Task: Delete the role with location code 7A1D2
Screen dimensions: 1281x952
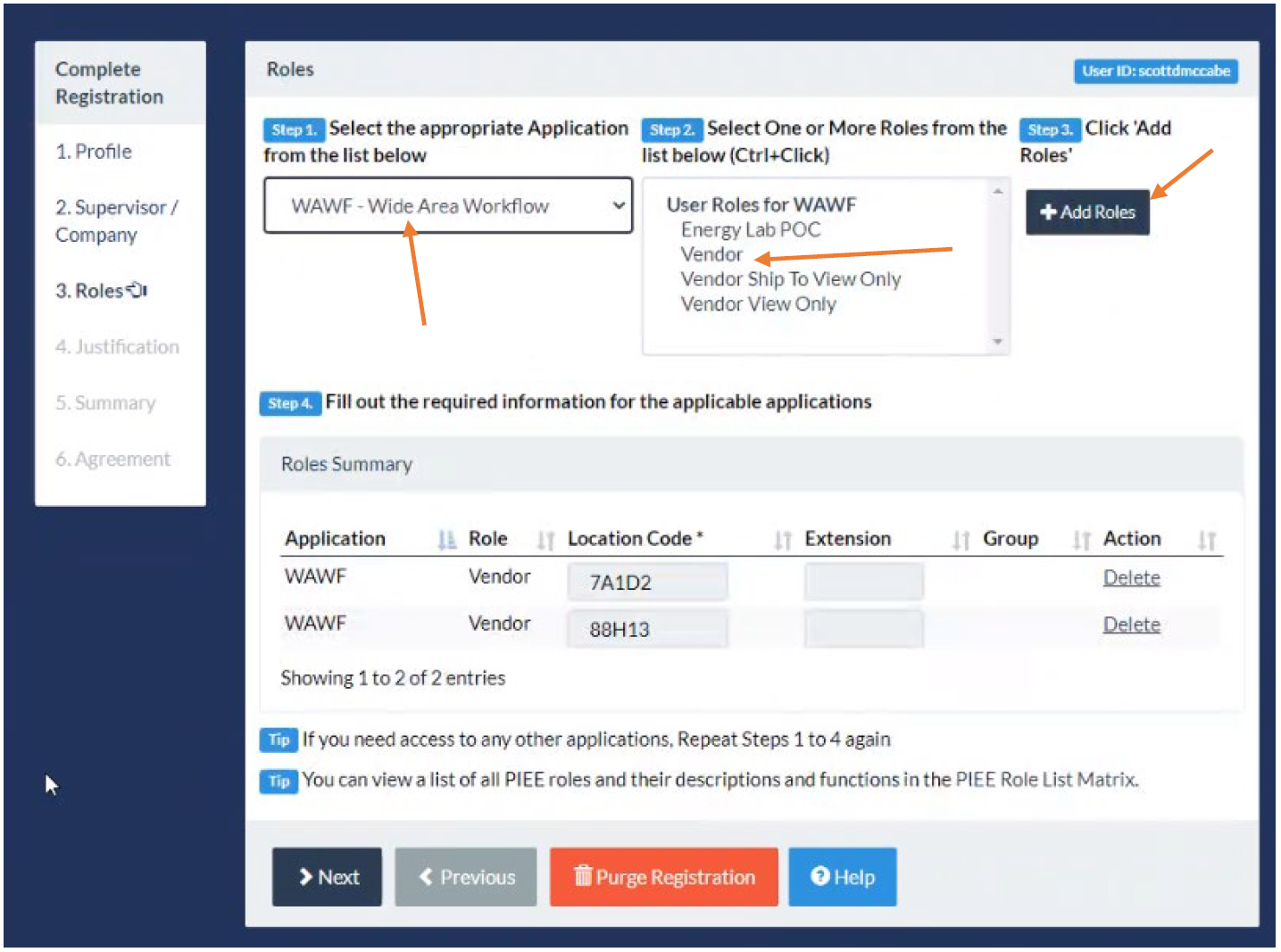Action: [1132, 578]
